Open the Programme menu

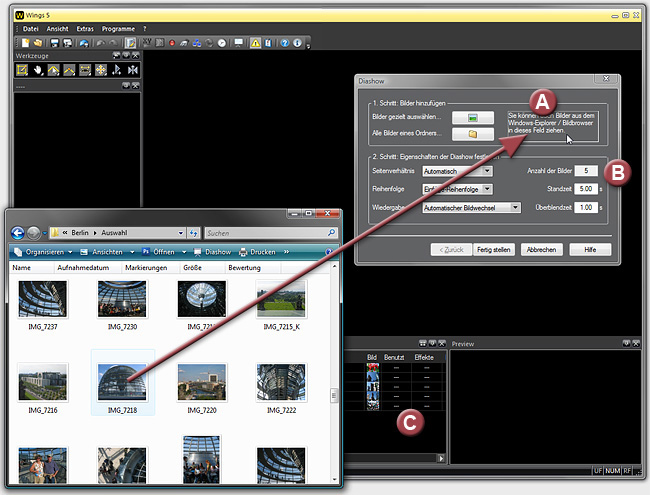click(118, 29)
